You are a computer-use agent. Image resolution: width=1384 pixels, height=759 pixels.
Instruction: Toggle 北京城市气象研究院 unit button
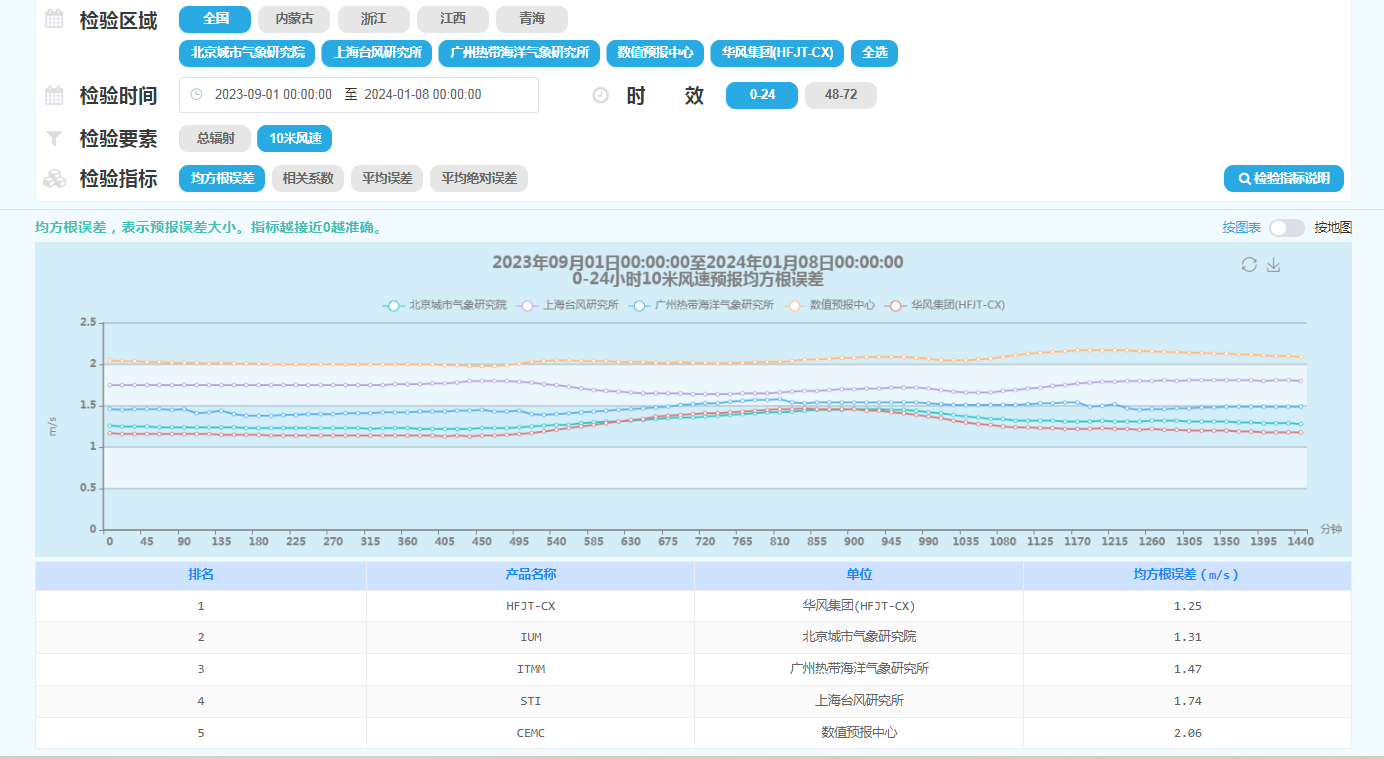pyautogui.click(x=247, y=53)
